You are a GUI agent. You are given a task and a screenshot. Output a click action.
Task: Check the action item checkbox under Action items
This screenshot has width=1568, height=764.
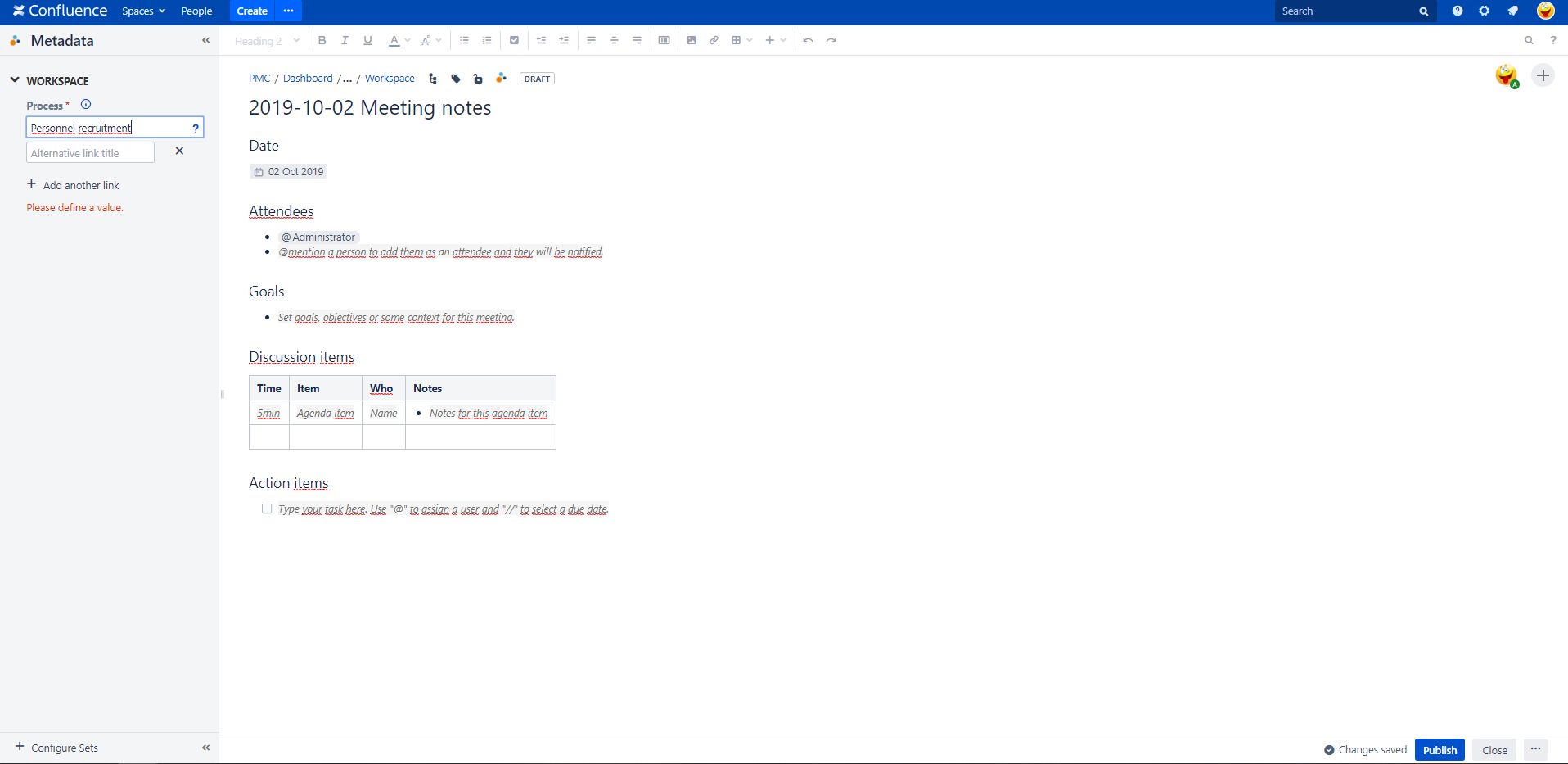266,509
